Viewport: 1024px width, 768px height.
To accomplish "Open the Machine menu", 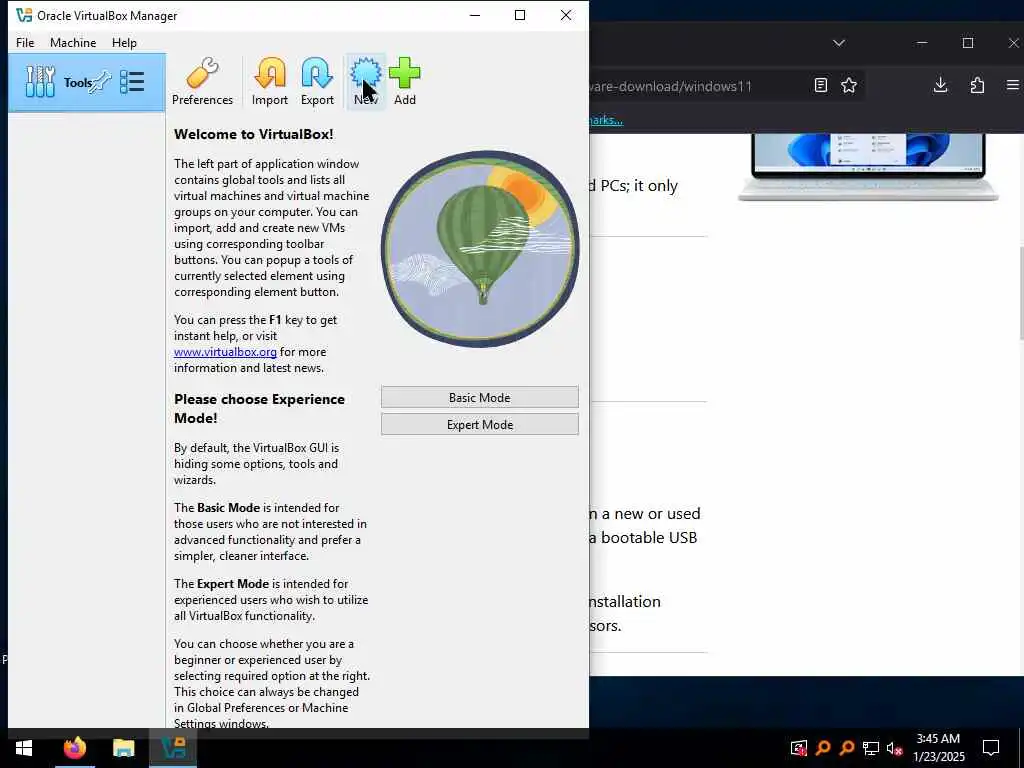I will [x=73, y=42].
